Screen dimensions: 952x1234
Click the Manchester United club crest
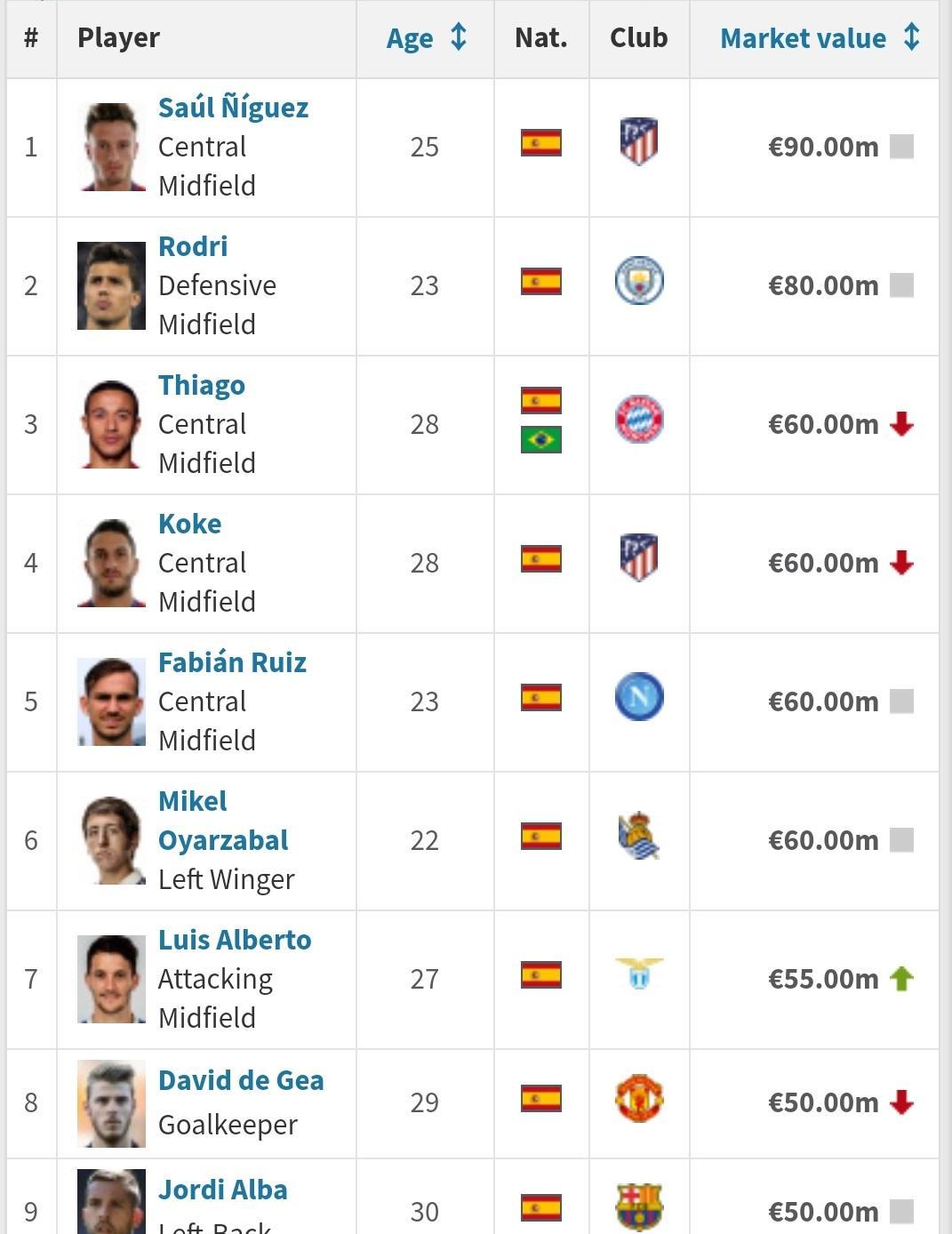[x=639, y=1099]
